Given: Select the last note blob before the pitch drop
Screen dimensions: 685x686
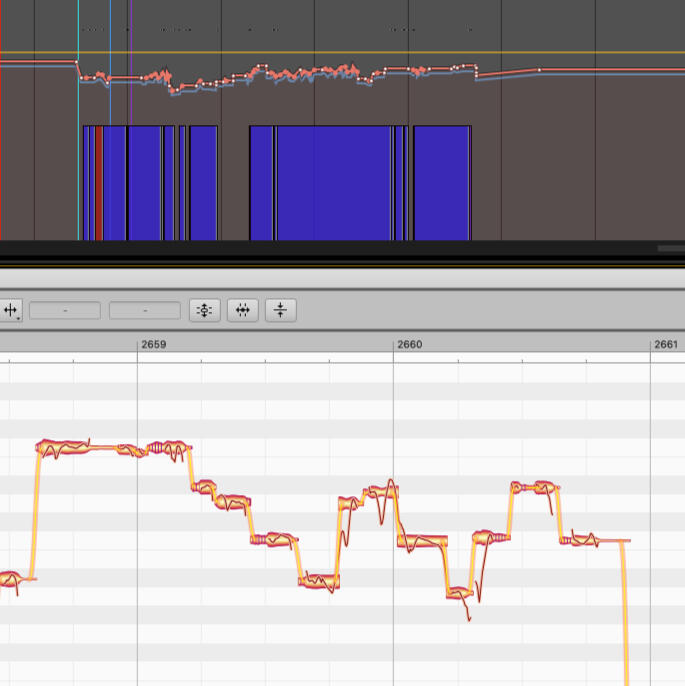Looking at the screenshot, I should pyautogui.click(x=578, y=540).
